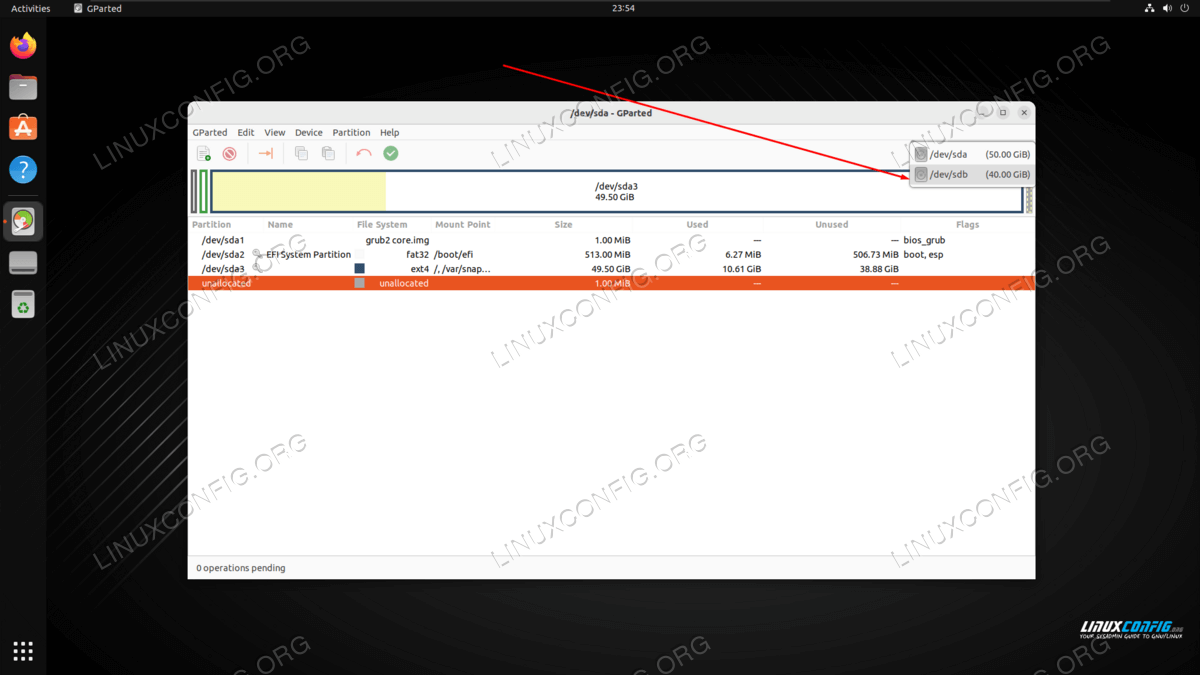Click the Name column header
Image resolution: width=1200 pixels, height=675 pixels.
(280, 225)
